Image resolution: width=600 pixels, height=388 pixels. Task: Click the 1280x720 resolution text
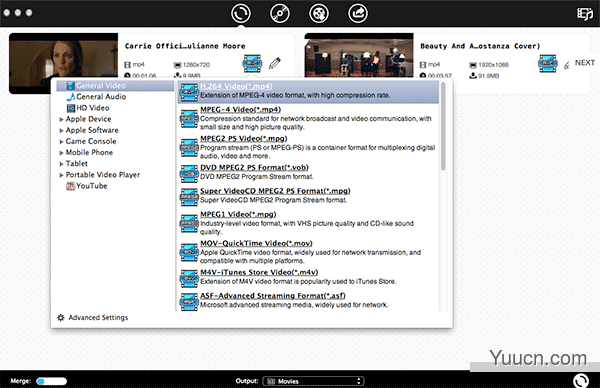196,65
